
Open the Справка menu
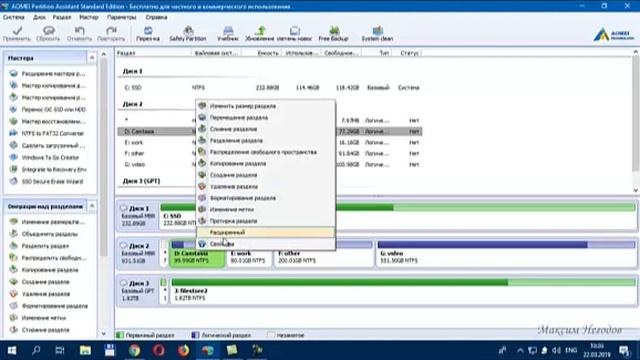156,17
